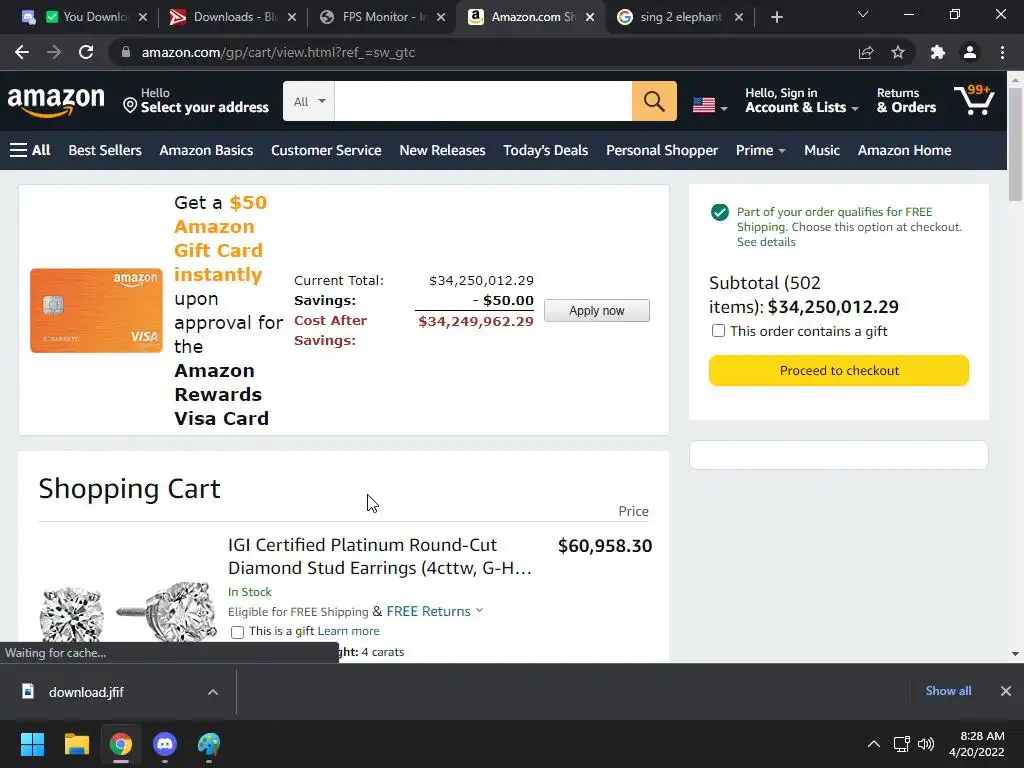Open Today's Deals

(x=545, y=150)
